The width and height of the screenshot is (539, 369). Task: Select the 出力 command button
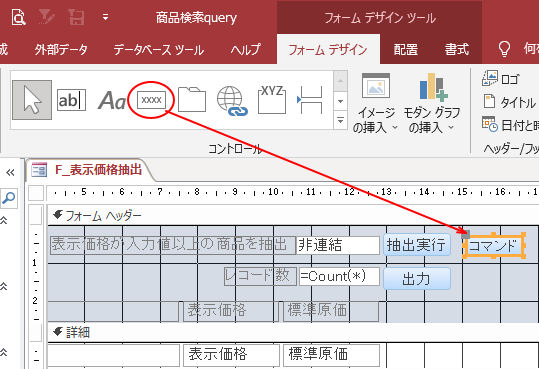417,279
